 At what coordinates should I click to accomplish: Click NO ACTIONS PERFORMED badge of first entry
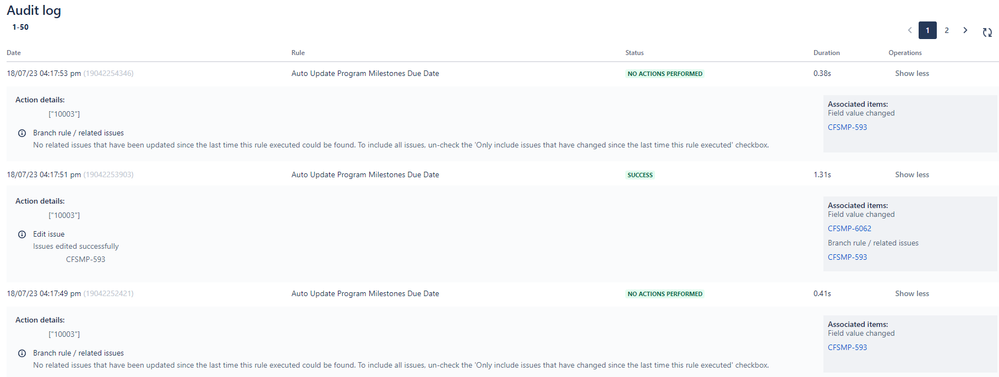pos(665,74)
